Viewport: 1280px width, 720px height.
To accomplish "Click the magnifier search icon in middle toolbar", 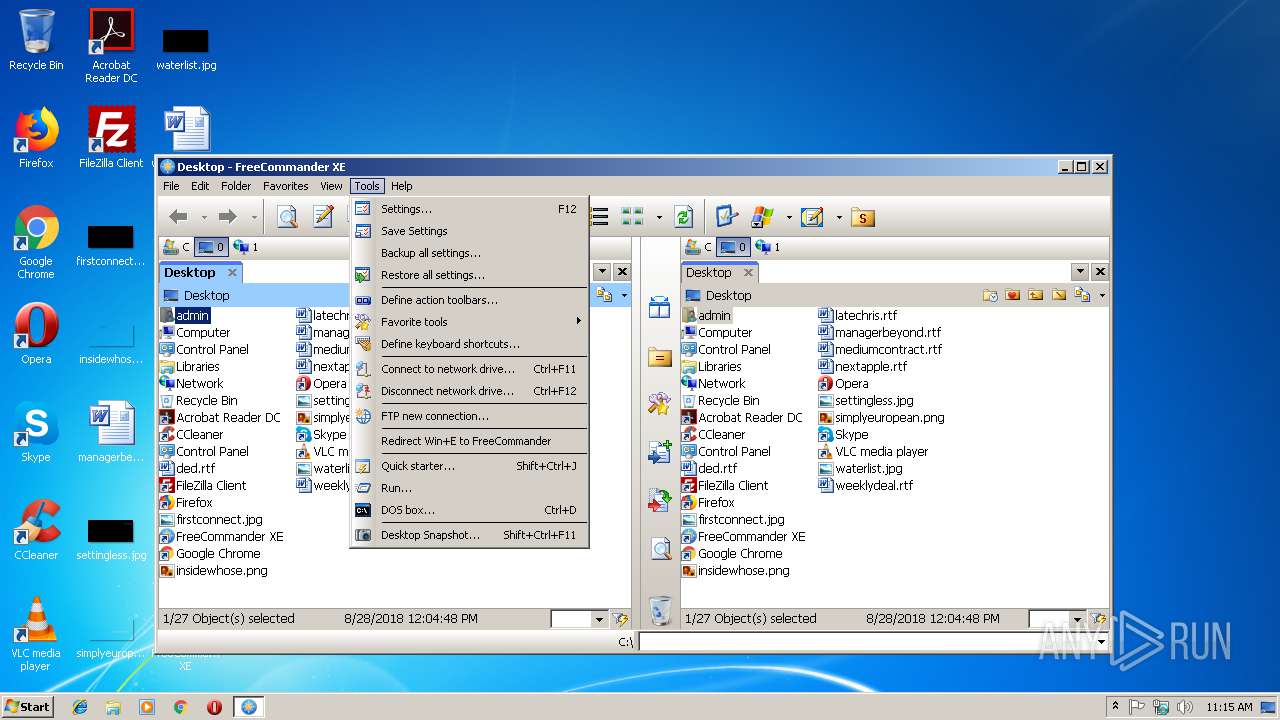I will point(660,548).
